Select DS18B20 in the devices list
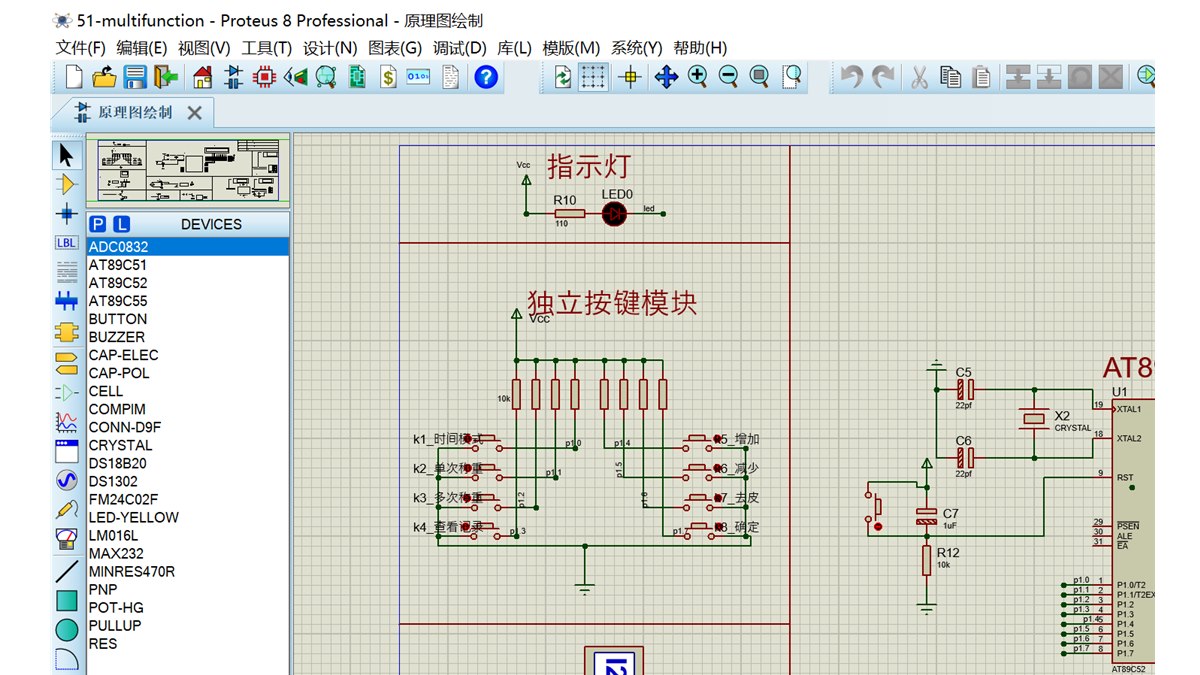Screen dimensions: 1200x675 188,463
